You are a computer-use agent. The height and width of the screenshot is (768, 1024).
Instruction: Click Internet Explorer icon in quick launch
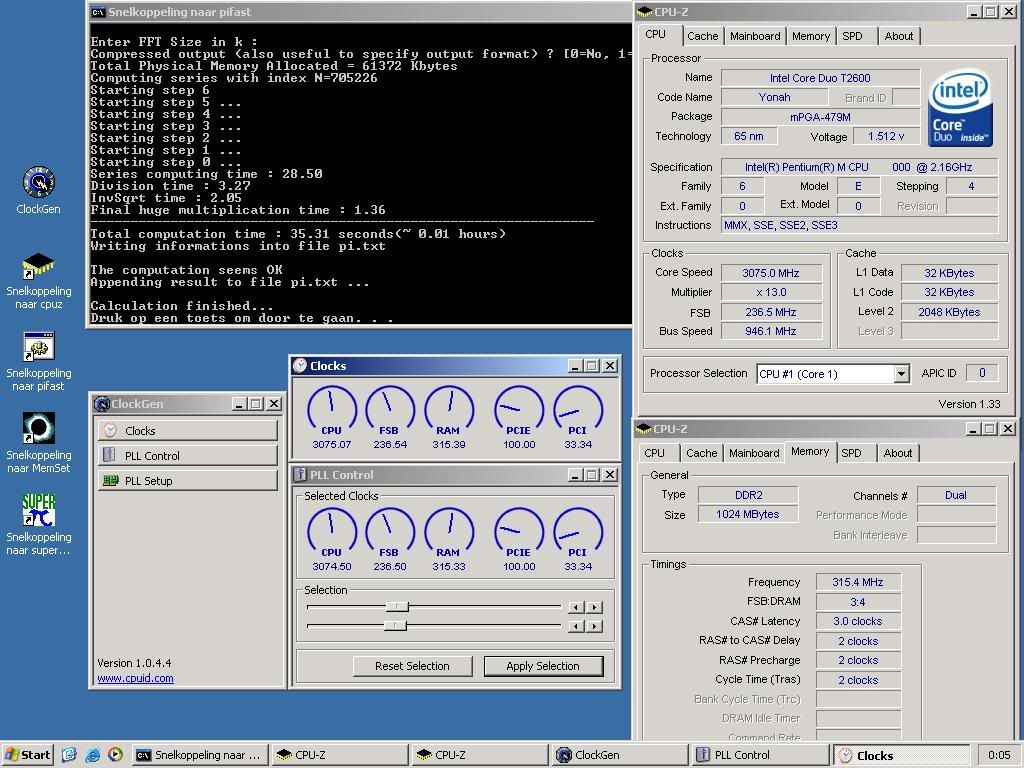(93, 755)
